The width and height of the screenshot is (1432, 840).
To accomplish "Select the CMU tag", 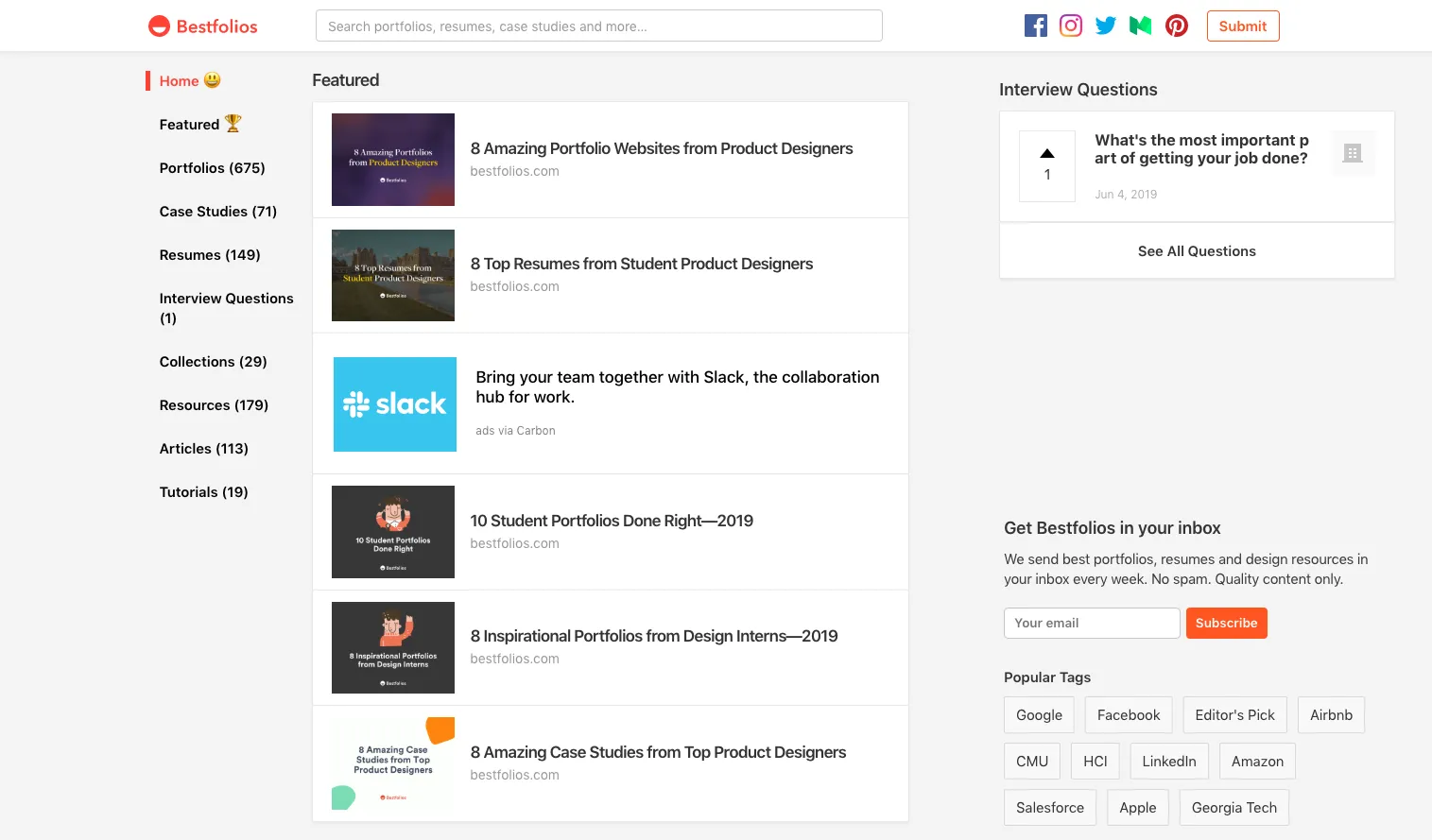I will coord(1032,762).
